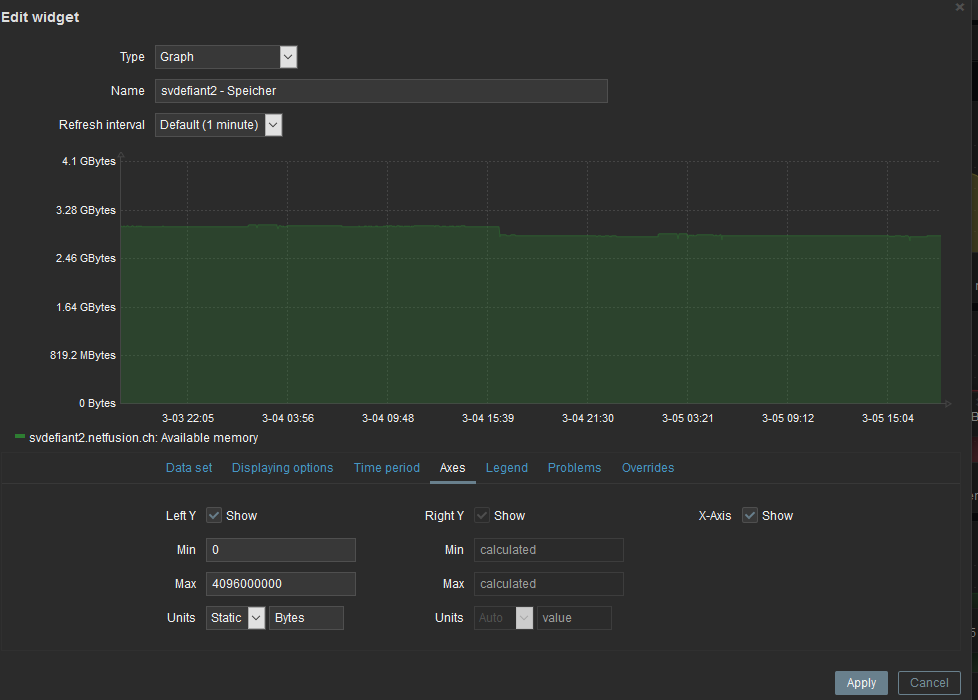The width and height of the screenshot is (978, 700).
Task: Select the Axes tab
Action: [452, 468]
